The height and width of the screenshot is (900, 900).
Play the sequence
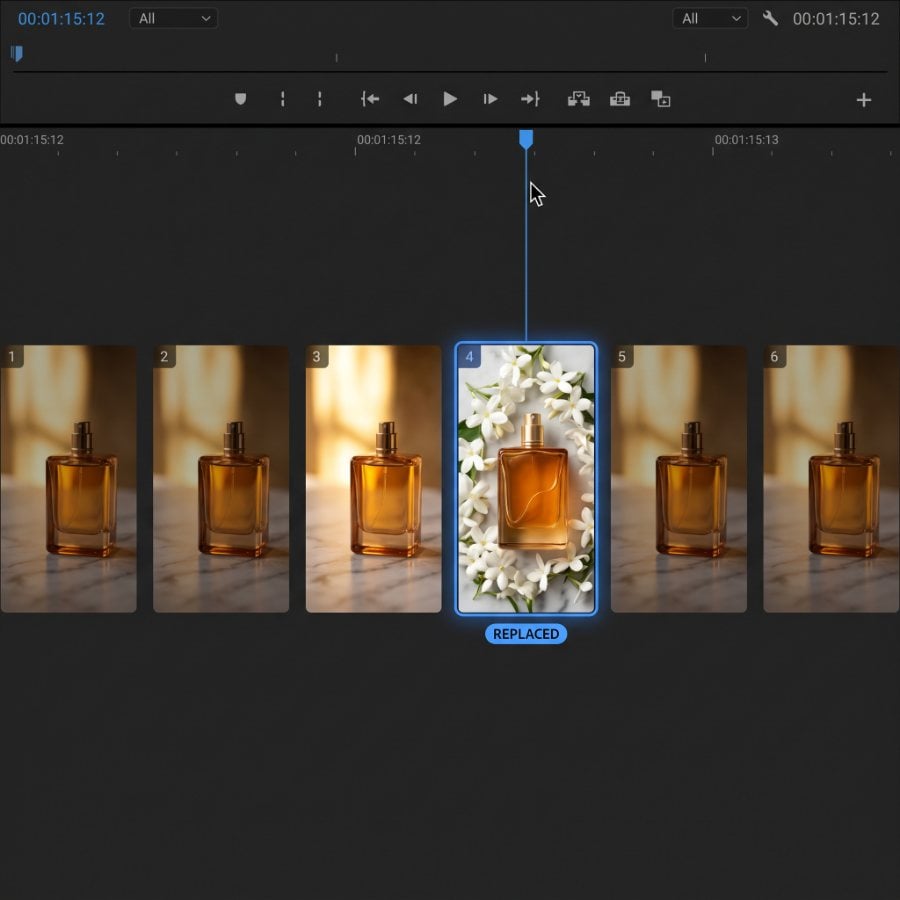coord(450,99)
